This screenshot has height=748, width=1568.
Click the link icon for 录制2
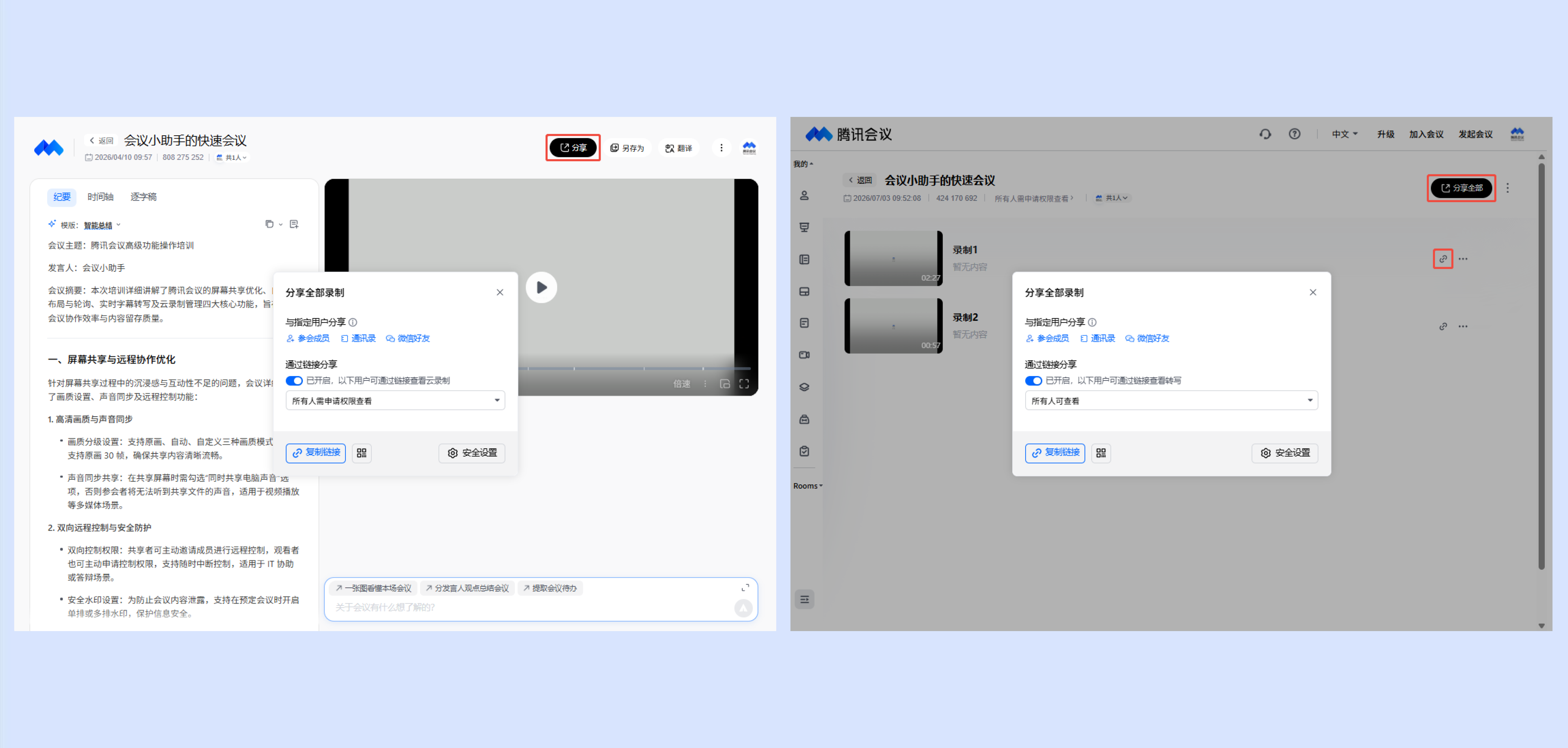click(x=1443, y=326)
